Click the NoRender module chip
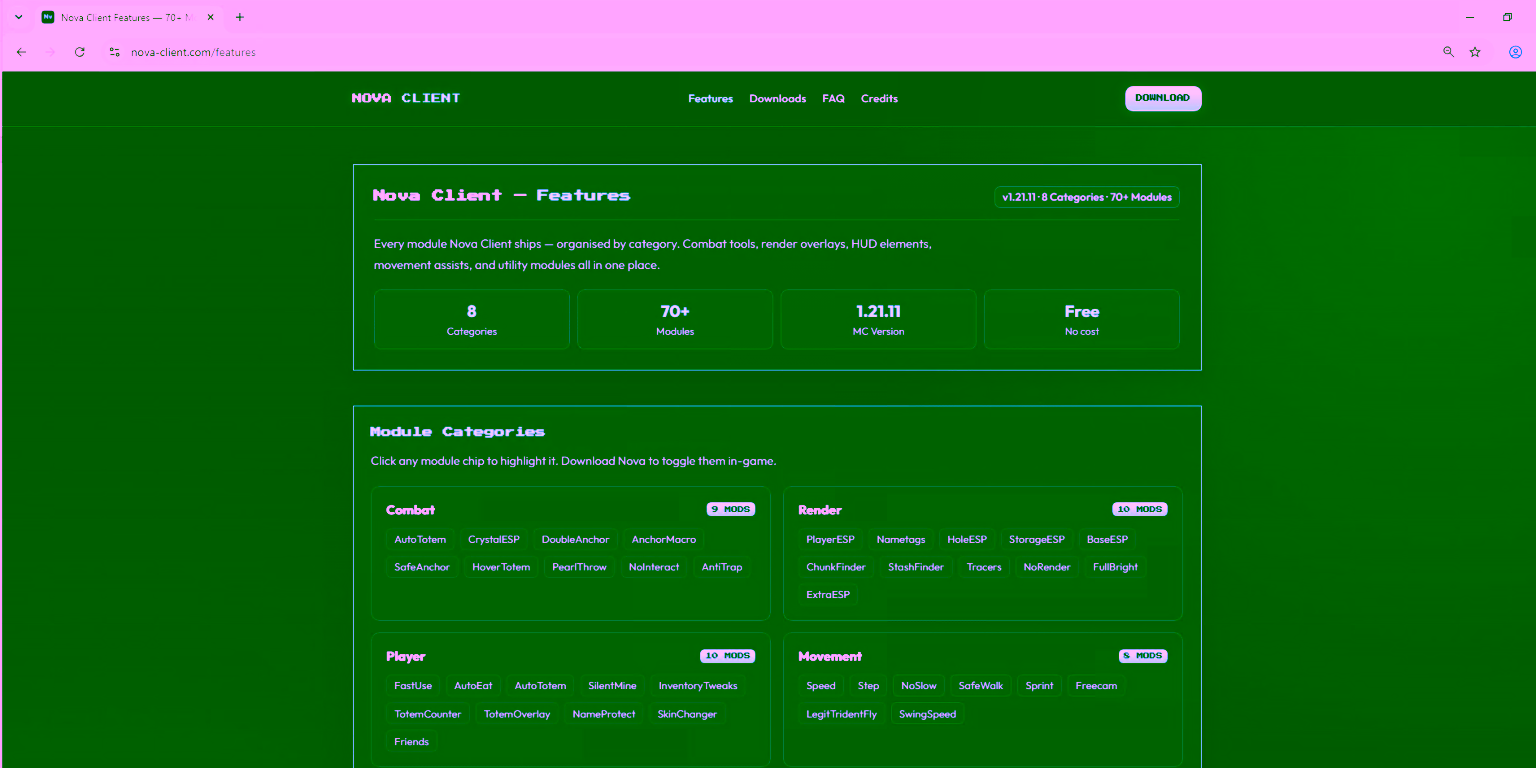This screenshot has width=1536, height=768. pyautogui.click(x=1047, y=567)
